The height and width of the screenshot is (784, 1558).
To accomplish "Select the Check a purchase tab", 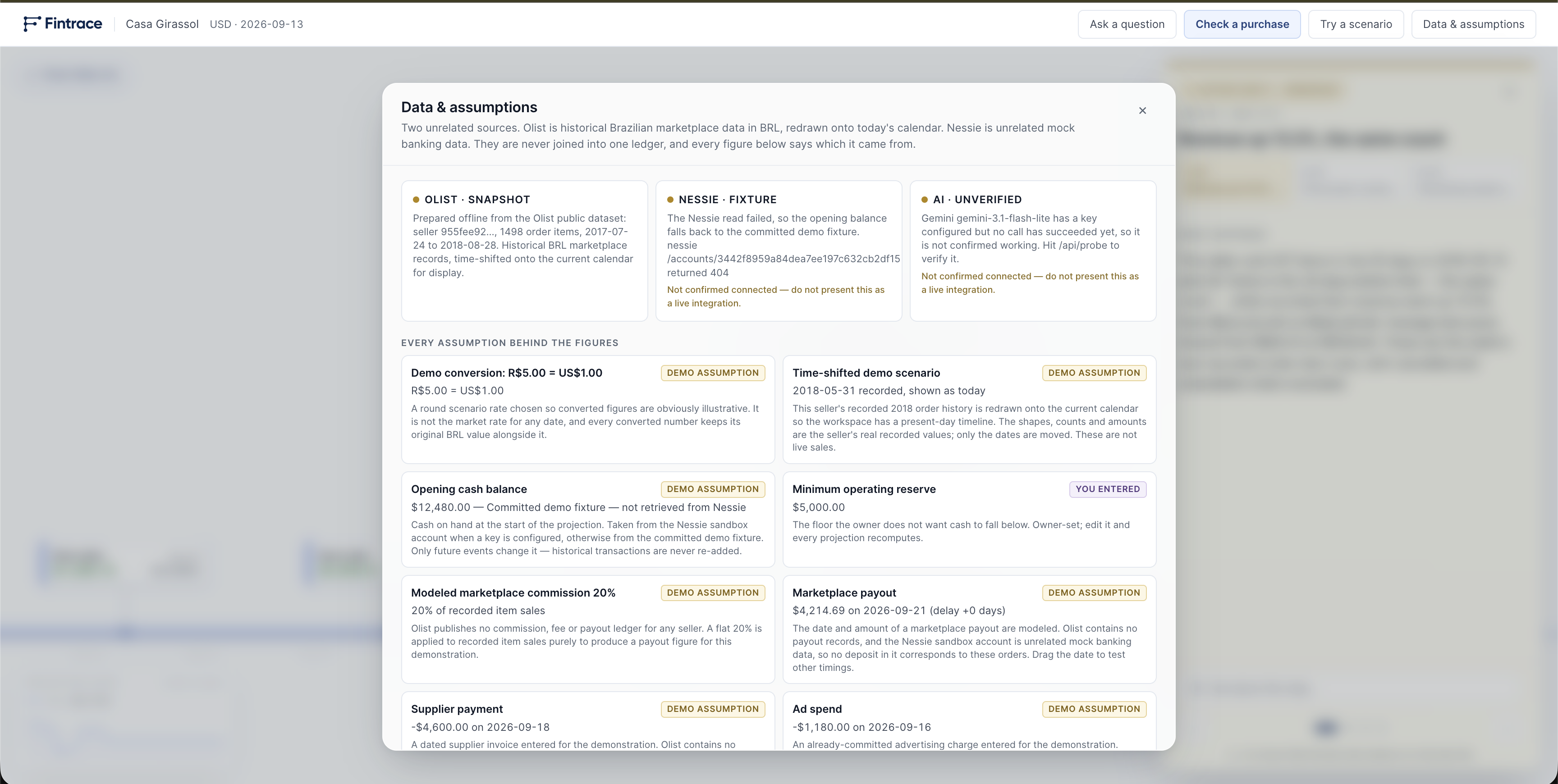I will (x=1242, y=24).
